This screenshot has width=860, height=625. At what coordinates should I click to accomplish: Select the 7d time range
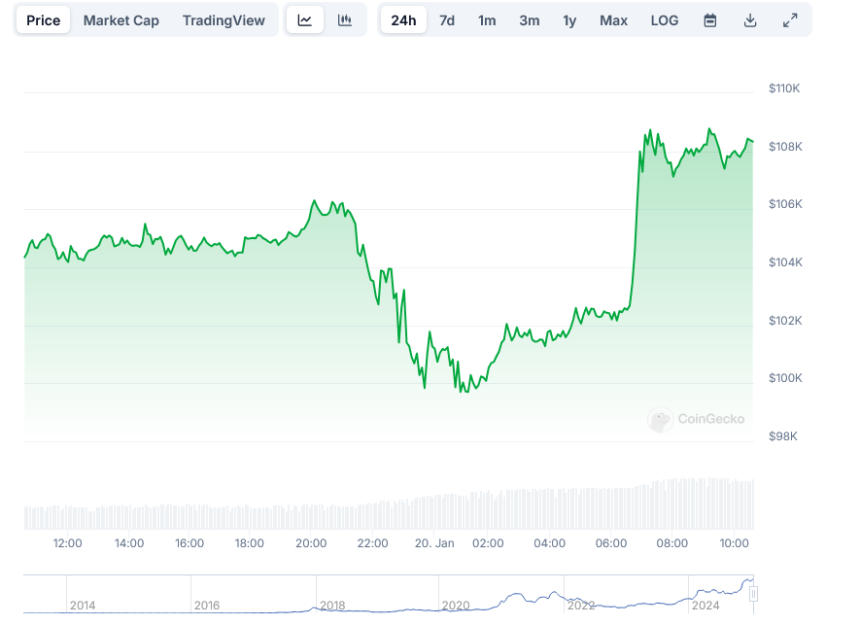click(x=447, y=20)
